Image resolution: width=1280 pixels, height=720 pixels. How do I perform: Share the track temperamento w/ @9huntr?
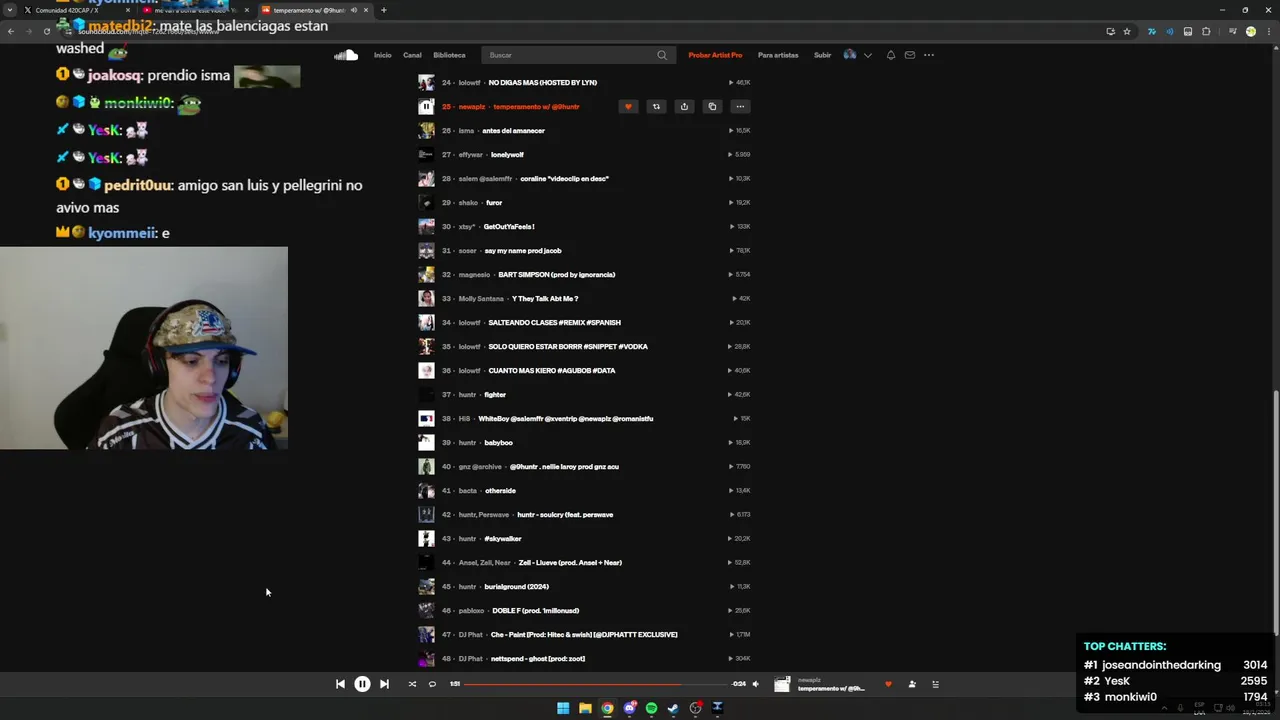click(684, 106)
